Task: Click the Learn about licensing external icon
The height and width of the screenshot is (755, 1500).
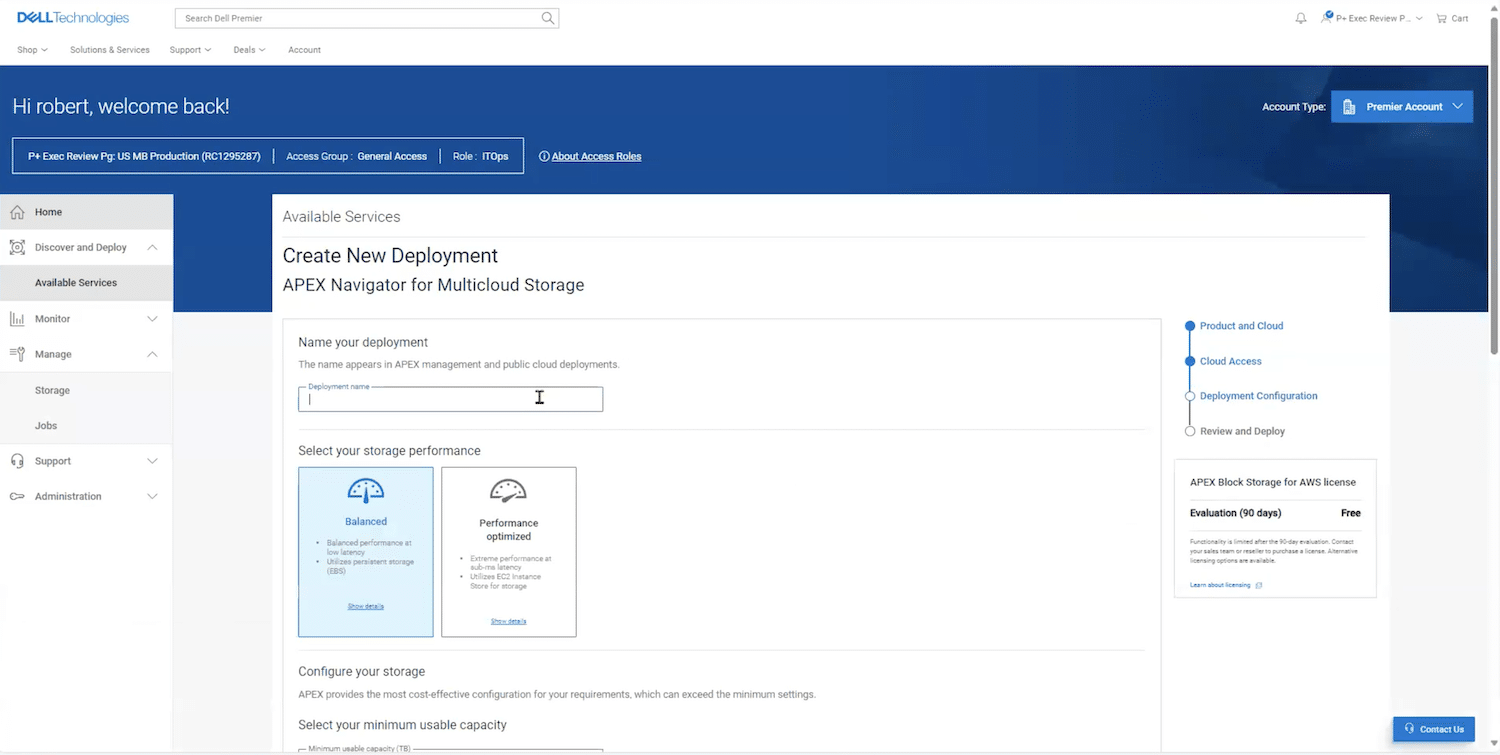Action: 1259,585
